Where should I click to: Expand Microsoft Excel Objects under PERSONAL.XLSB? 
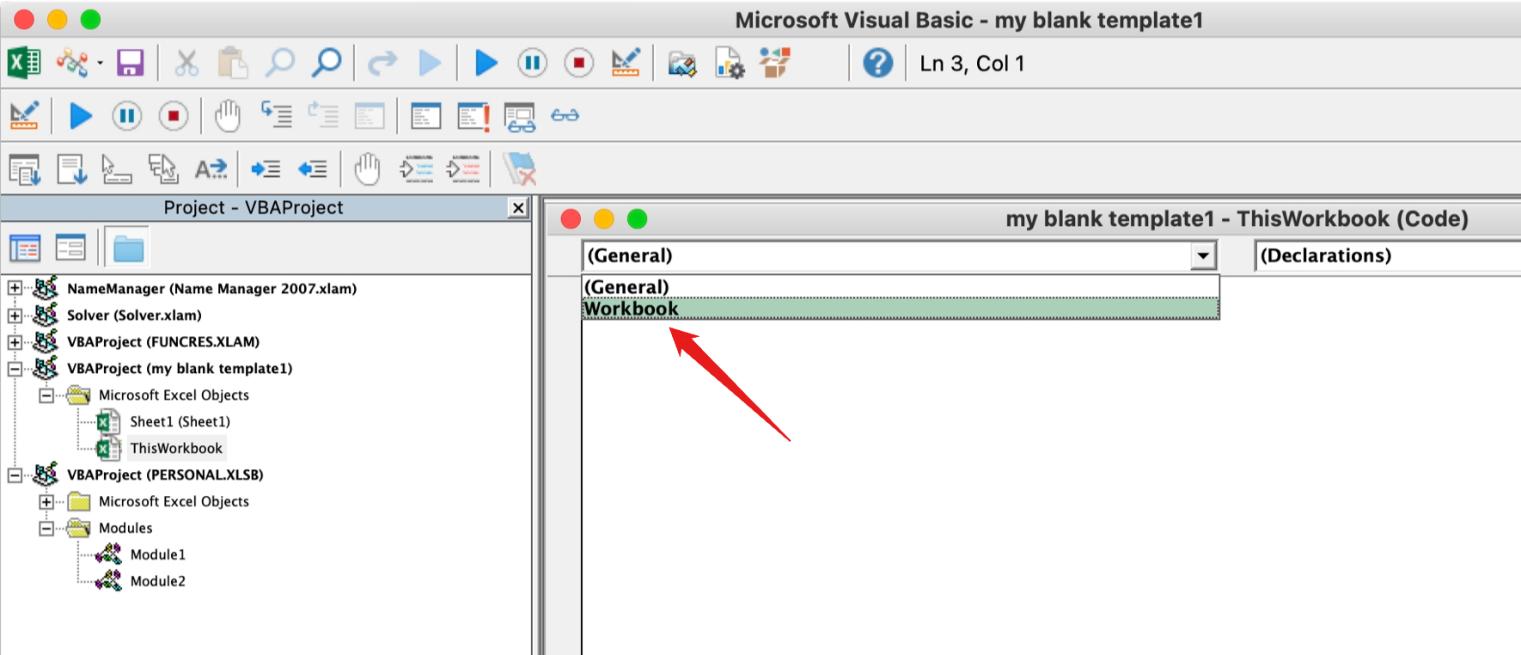pos(46,501)
